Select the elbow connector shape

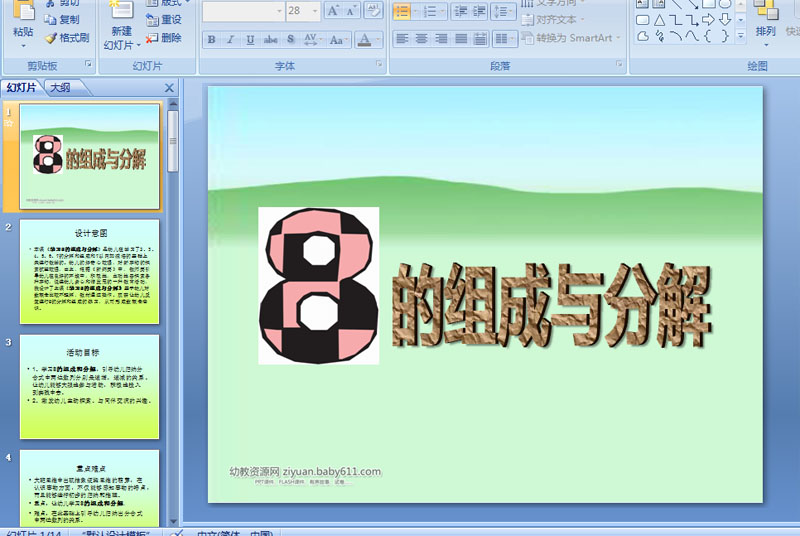(x=676, y=20)
